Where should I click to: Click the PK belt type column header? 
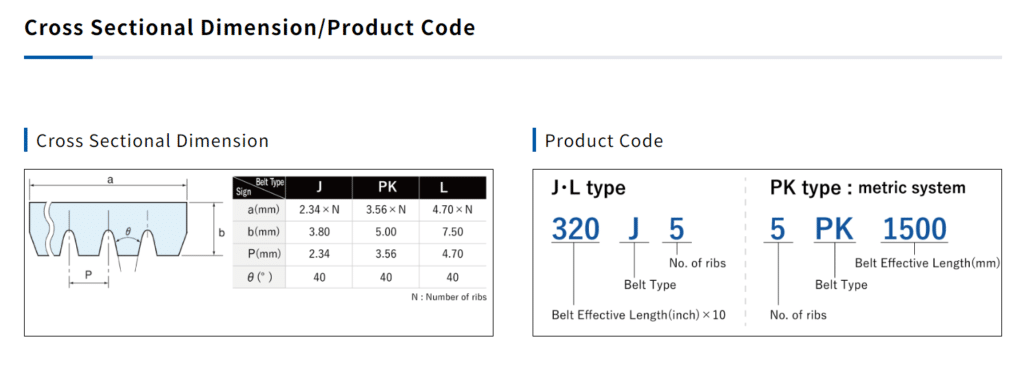[386, 188]
